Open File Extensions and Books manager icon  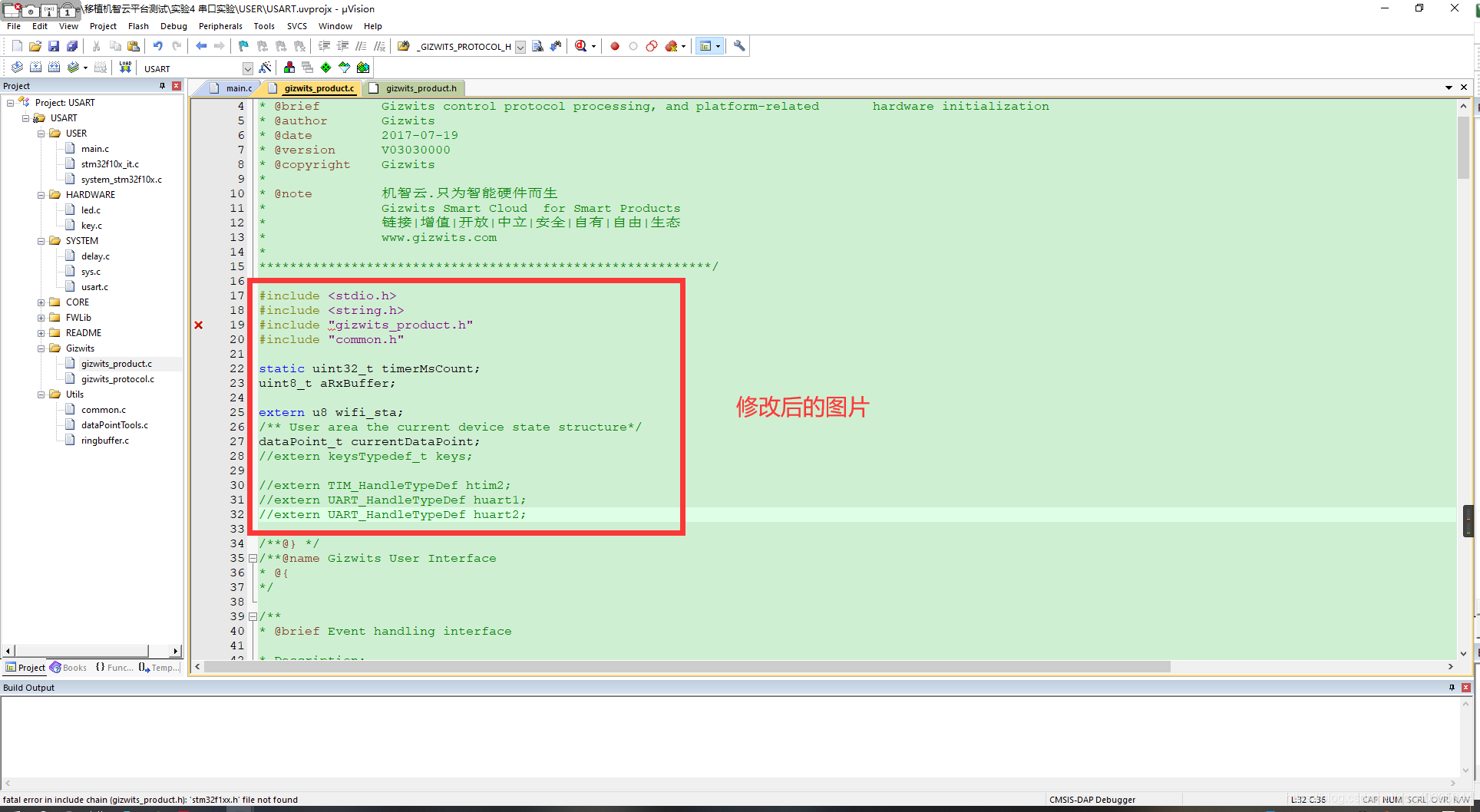tap(289, 68)
